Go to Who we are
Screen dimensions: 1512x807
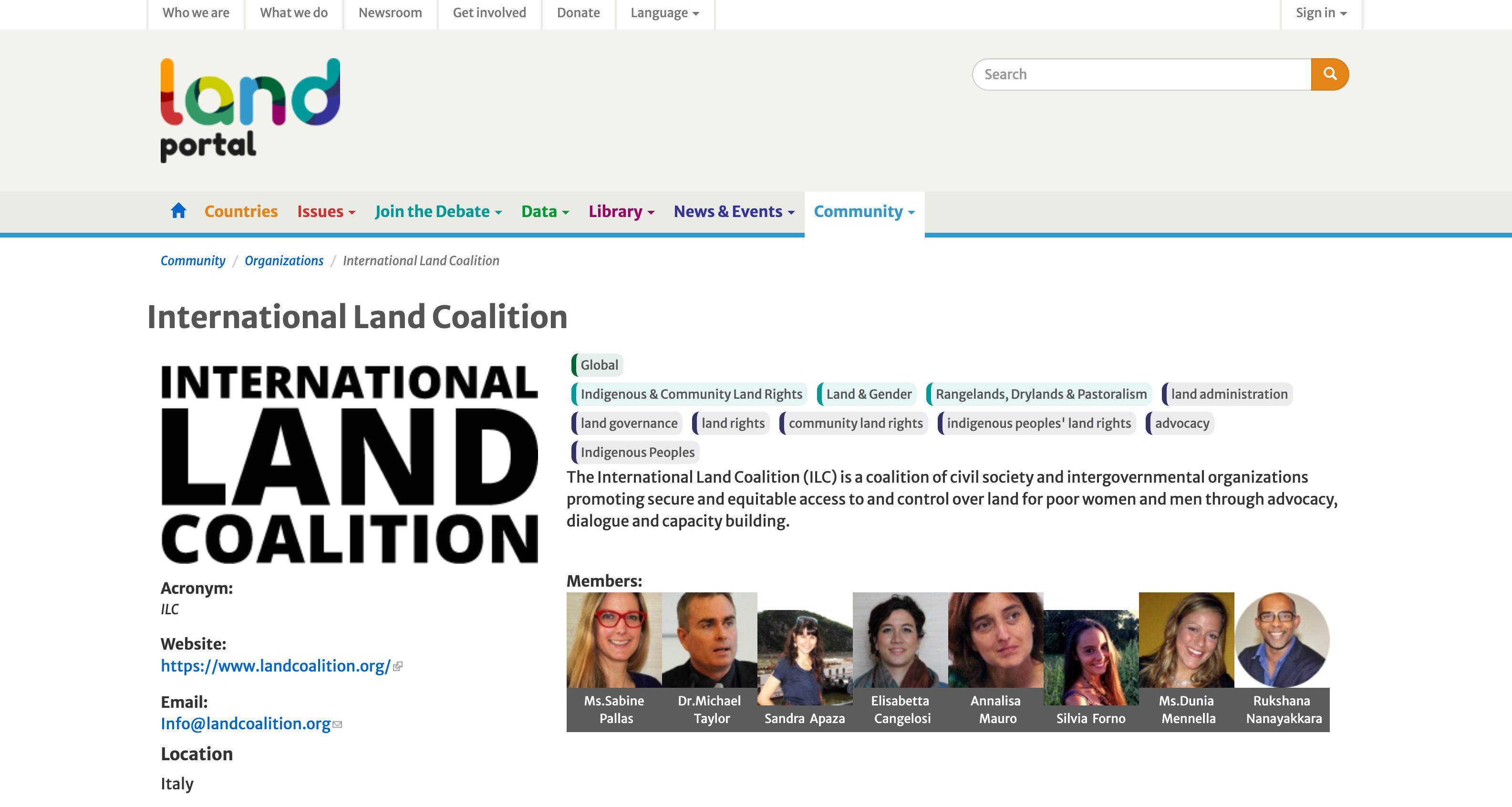[x=196, y=13]
